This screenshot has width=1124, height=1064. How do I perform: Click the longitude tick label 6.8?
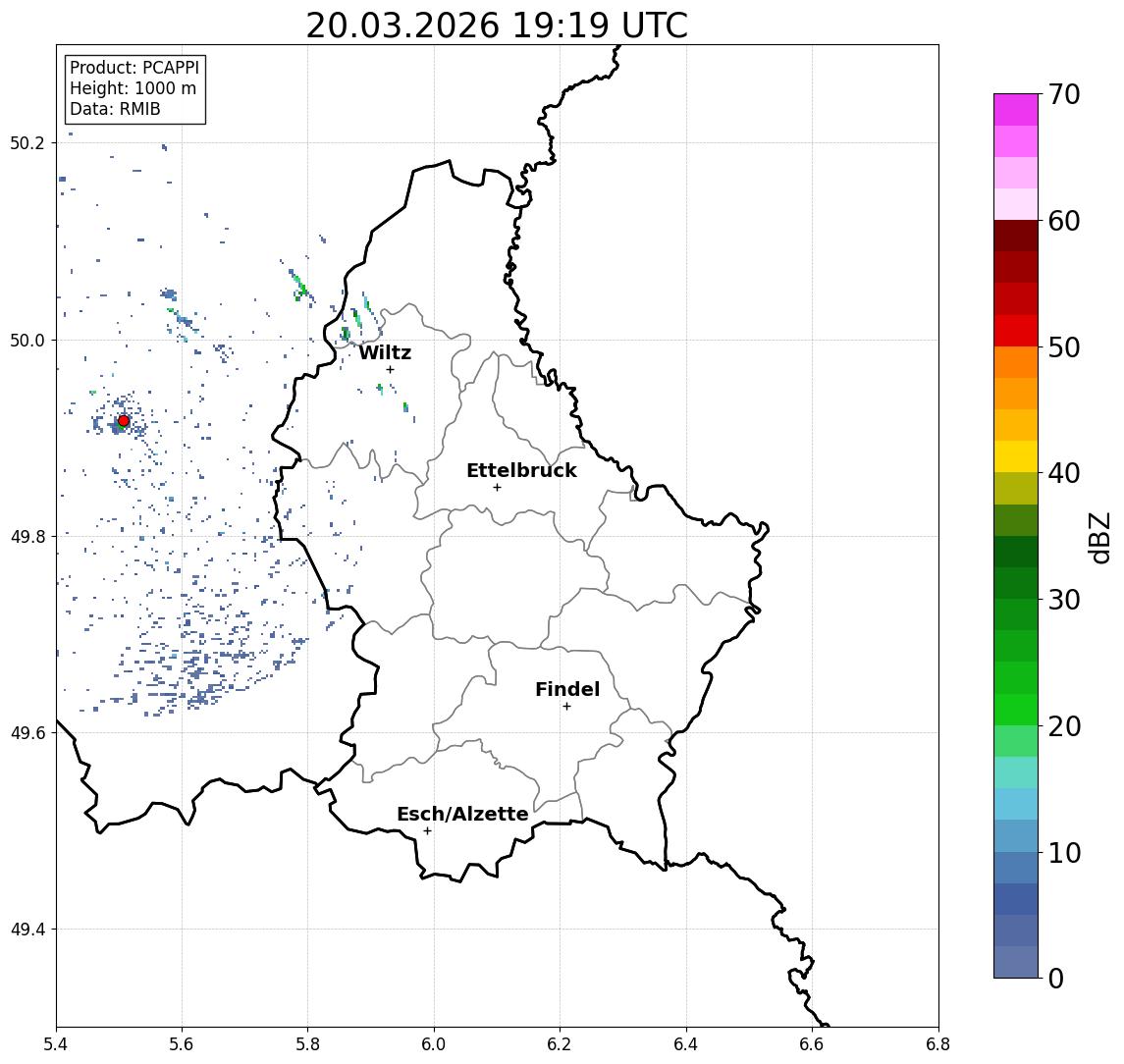pos(938,1043)
